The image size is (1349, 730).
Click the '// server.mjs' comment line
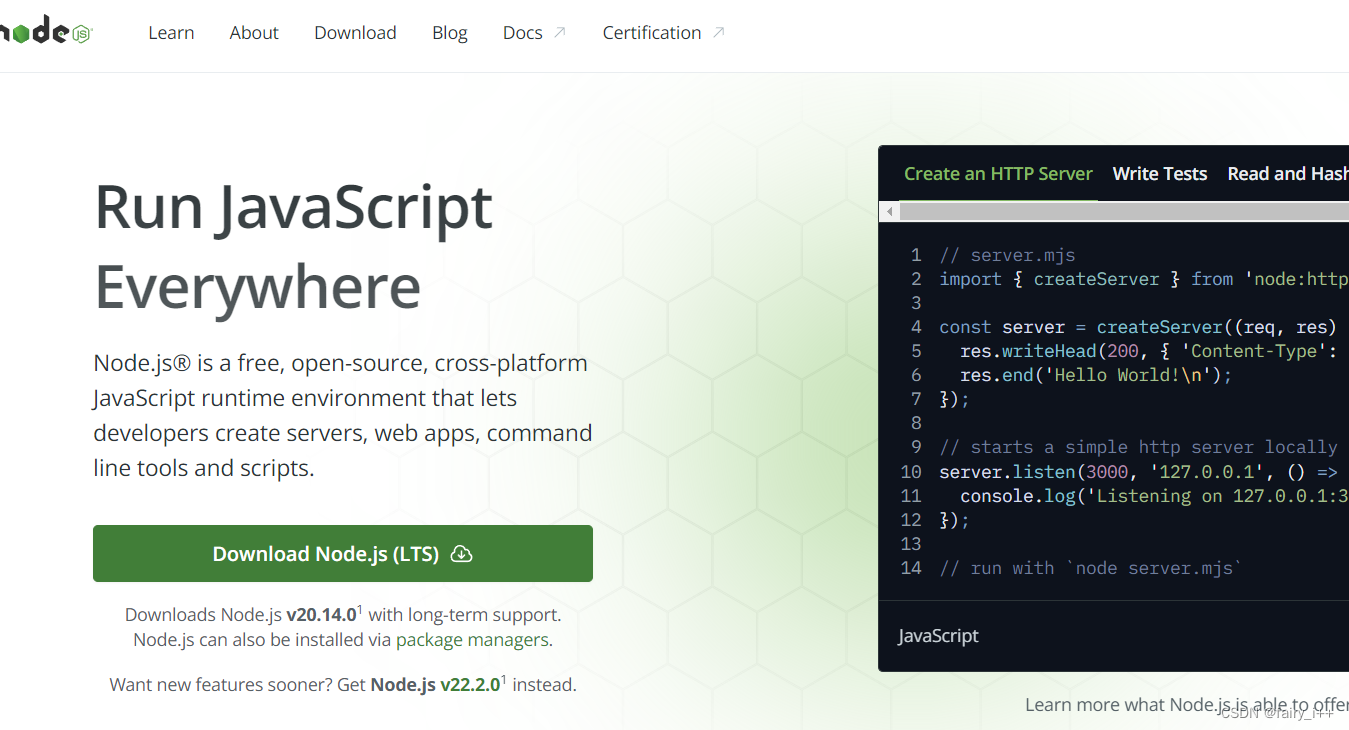point(1007,255)
